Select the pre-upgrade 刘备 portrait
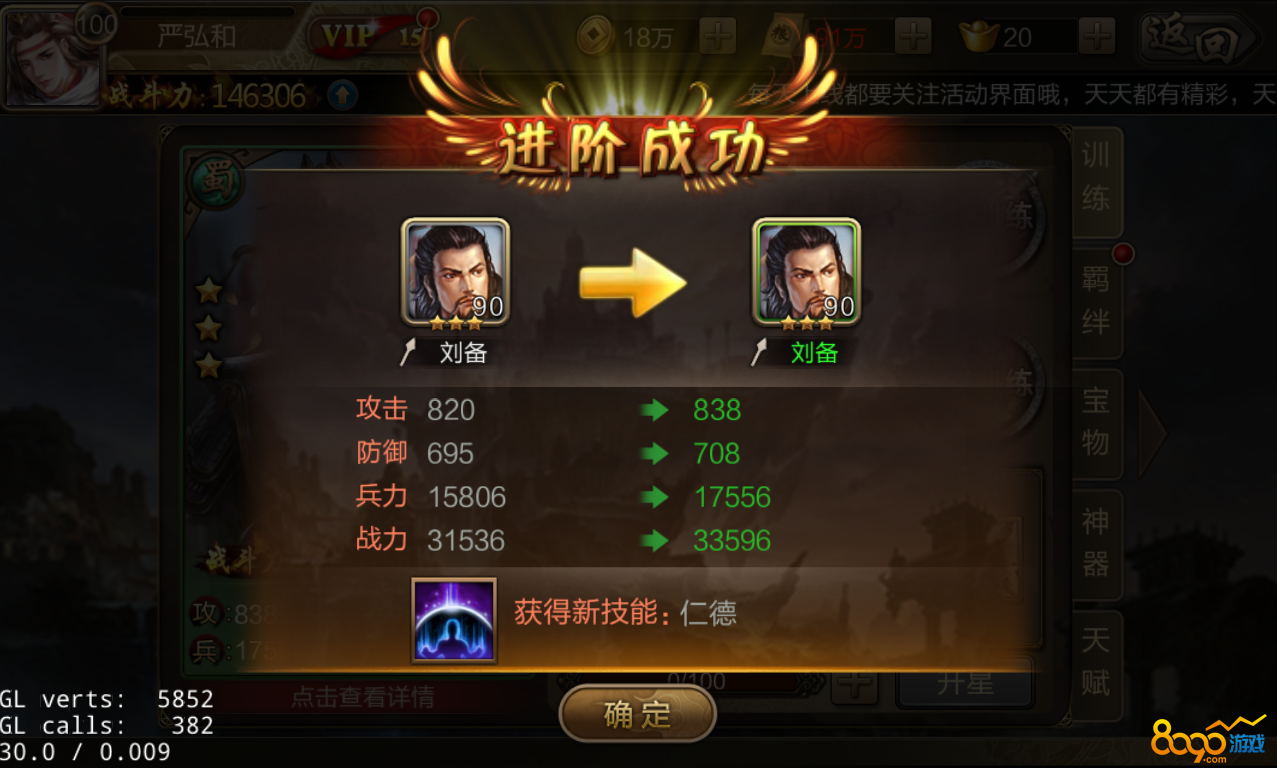 pyautogui.click(x=456, y=272)
